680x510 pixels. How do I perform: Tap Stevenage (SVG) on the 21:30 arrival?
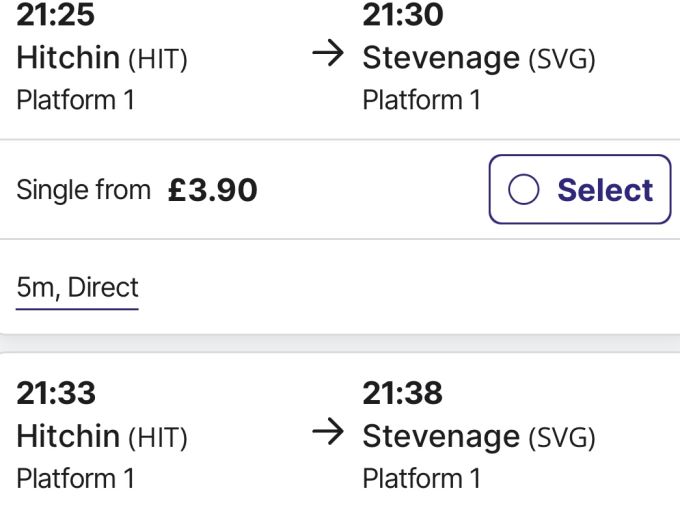tap(479, 58)
